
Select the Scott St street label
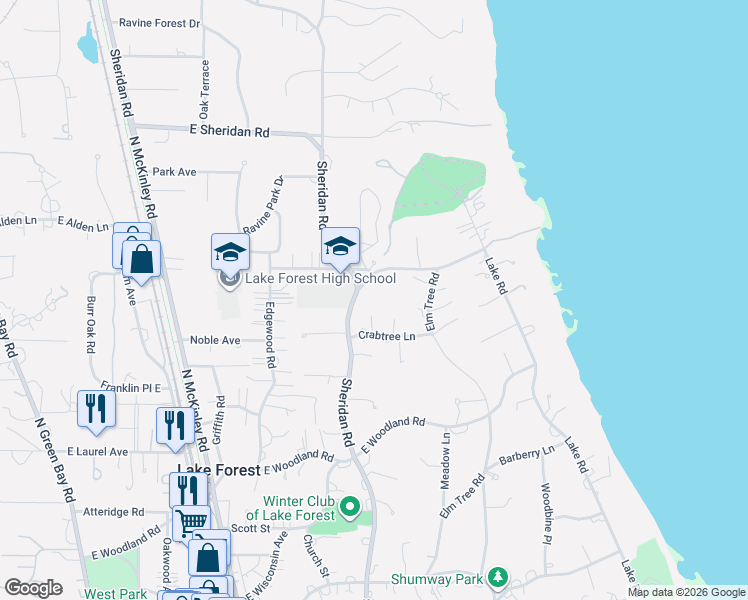tap(250, 528)
